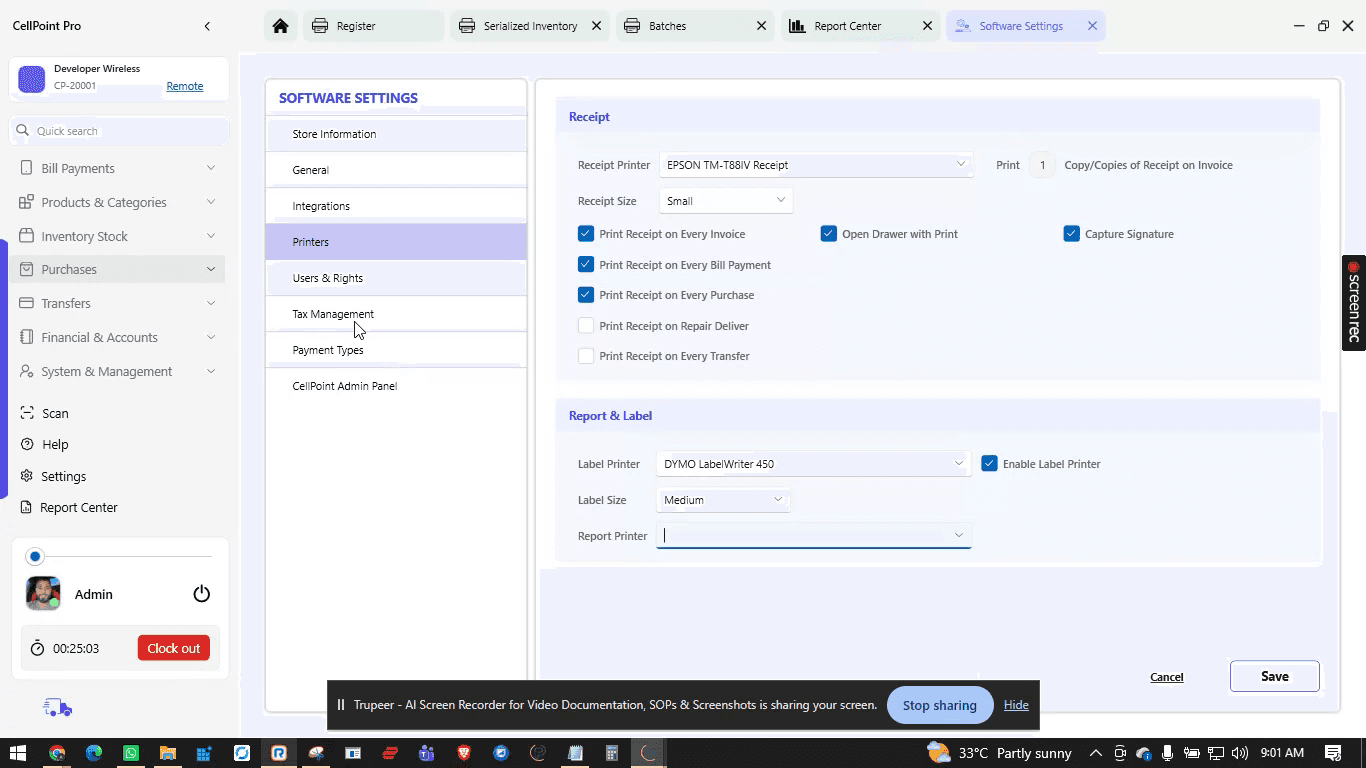1366x768 pixels.
Task: Click the Inventory Stock sidebar icon
Action: pyautogui.click(x=26, y=236)
